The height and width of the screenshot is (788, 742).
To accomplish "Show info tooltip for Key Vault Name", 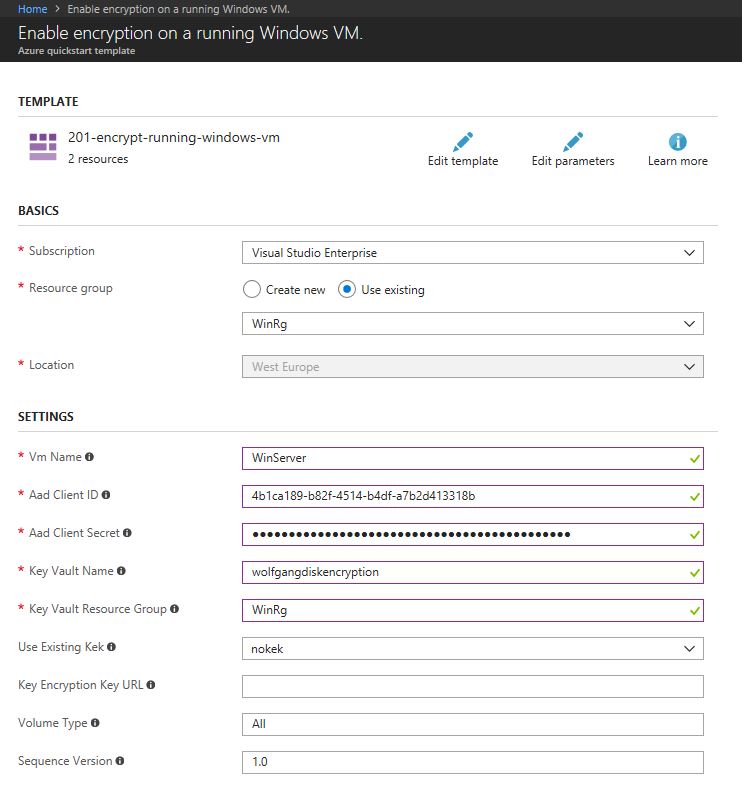I will [x=121, y=571].
